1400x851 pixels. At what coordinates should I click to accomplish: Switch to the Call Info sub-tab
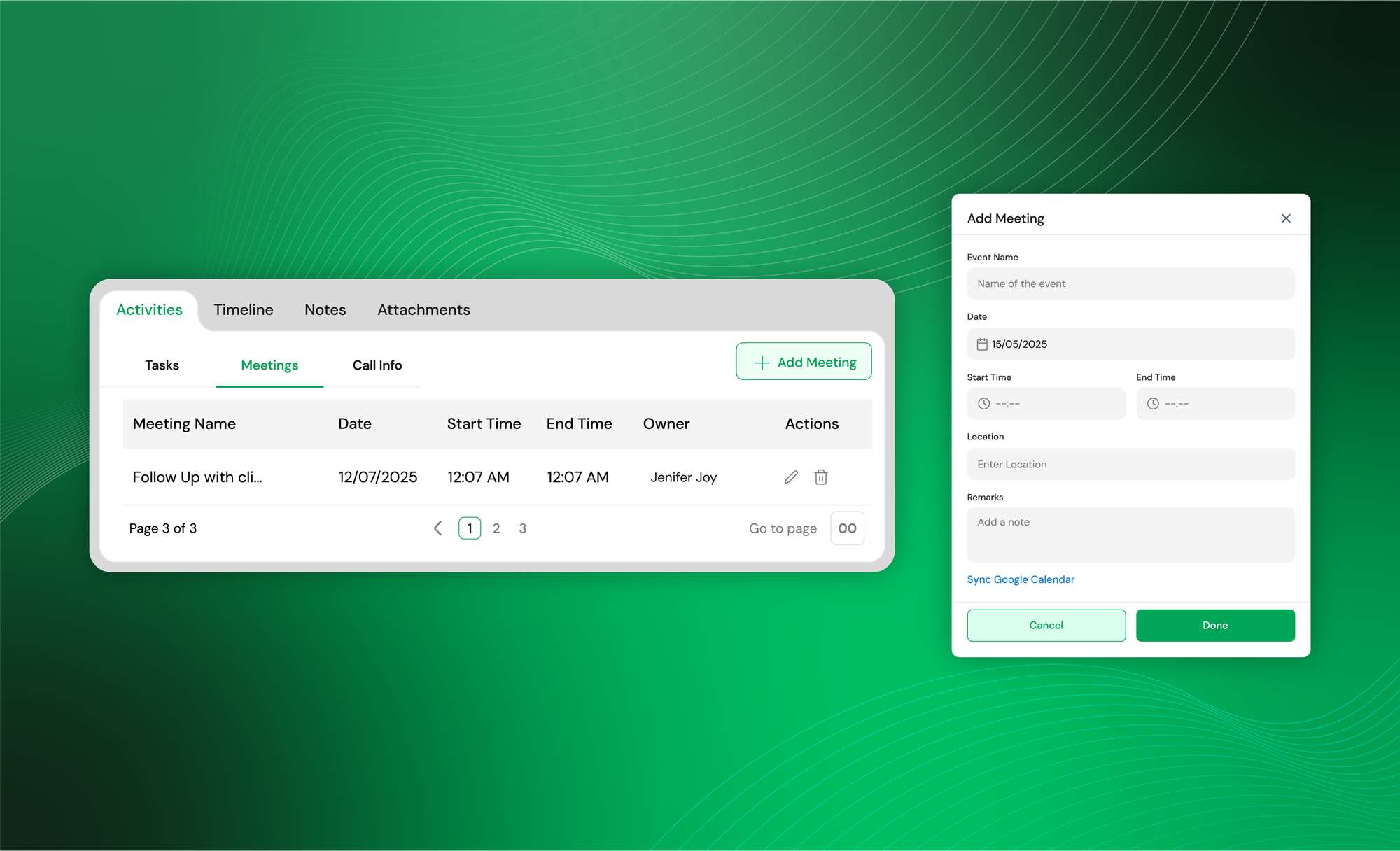coord(377,365)
